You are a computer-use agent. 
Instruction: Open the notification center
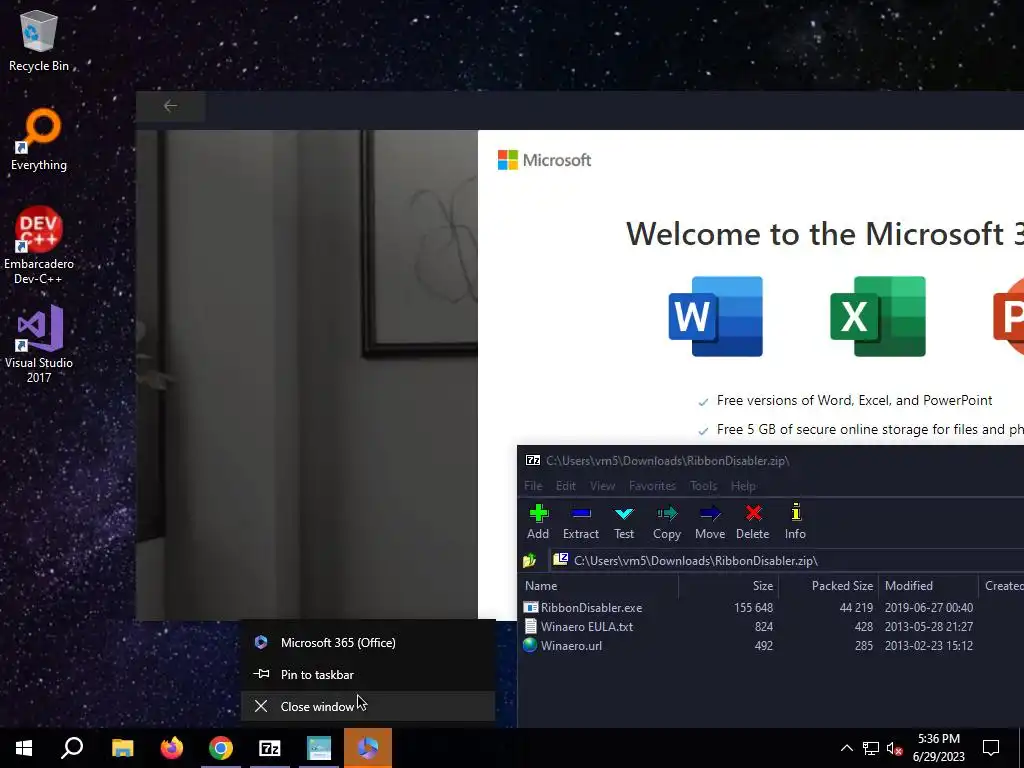point(991,748)
